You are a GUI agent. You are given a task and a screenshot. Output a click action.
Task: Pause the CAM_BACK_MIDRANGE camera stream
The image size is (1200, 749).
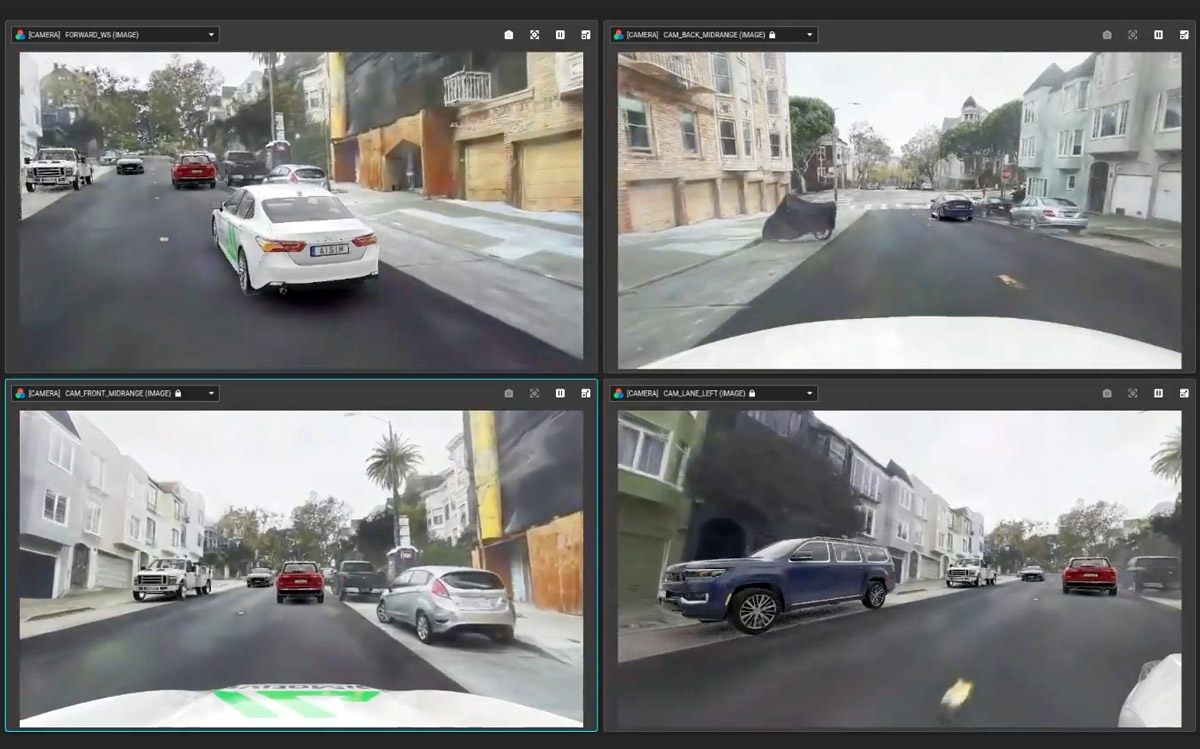tap(1158, 35)
